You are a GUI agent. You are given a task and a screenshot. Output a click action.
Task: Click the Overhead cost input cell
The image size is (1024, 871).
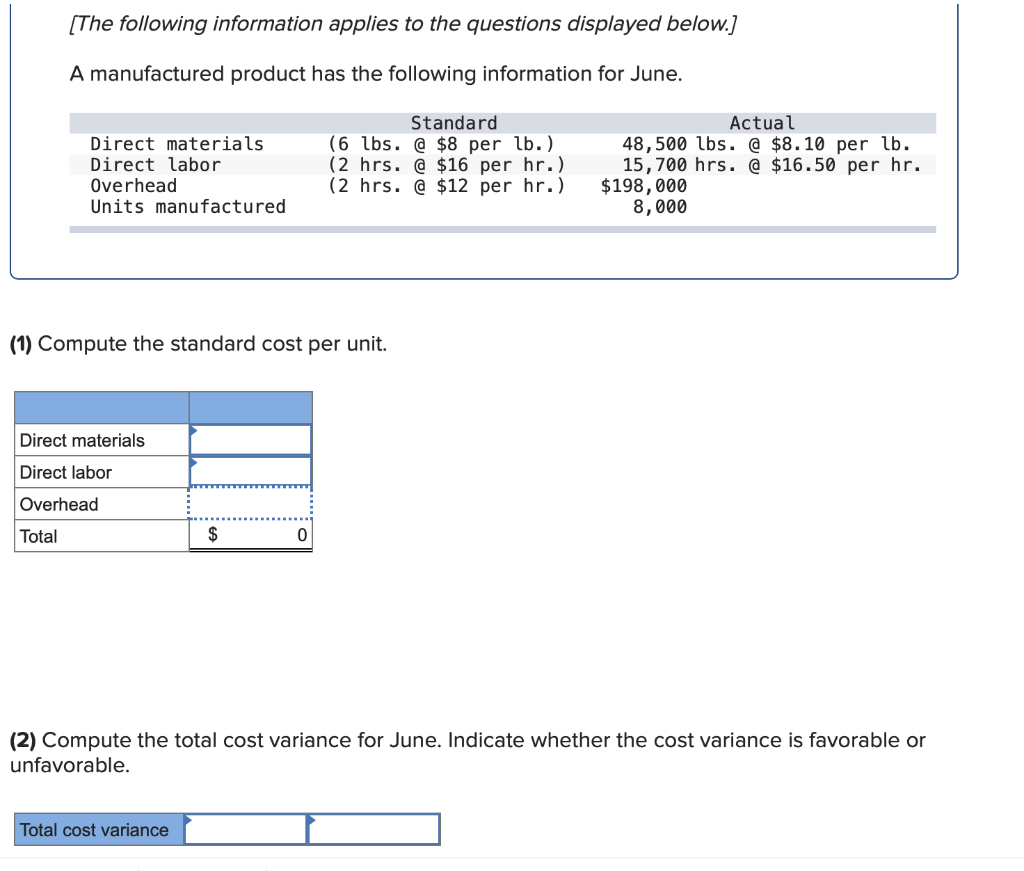click(x=251, y=504)
